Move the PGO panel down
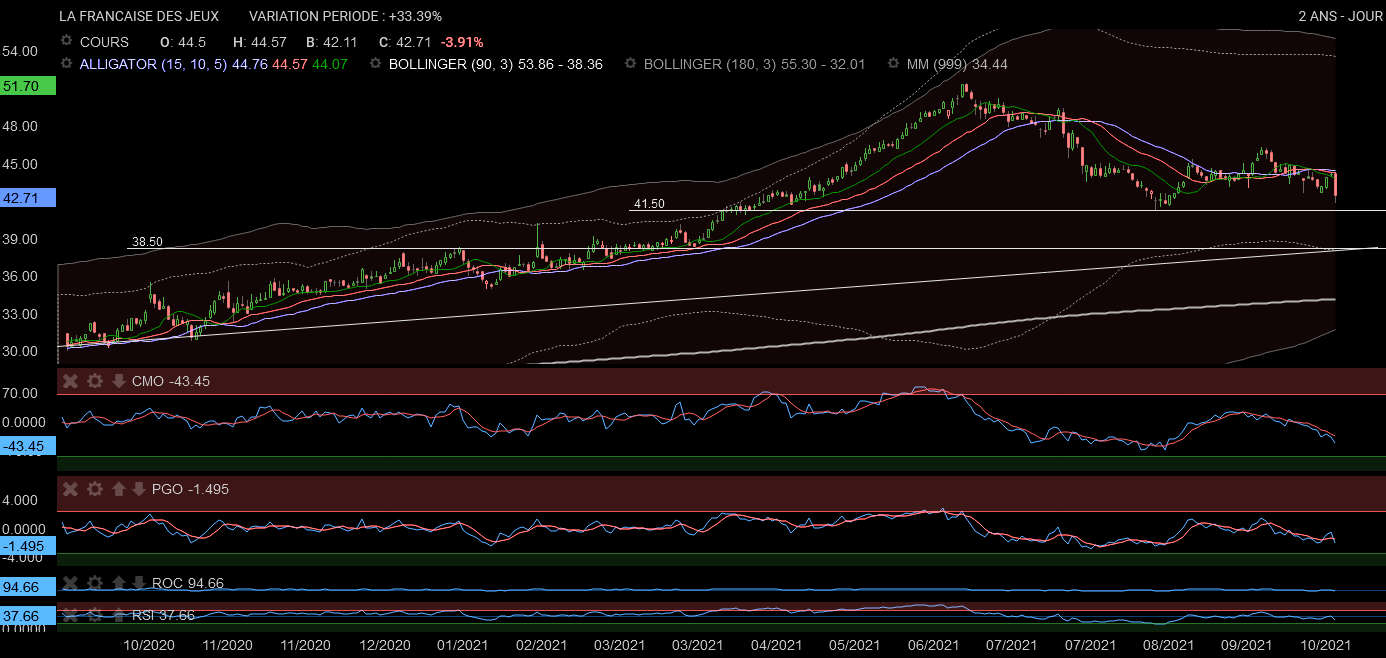Screen dimensions: 1386x658 (x=138, y=489)
